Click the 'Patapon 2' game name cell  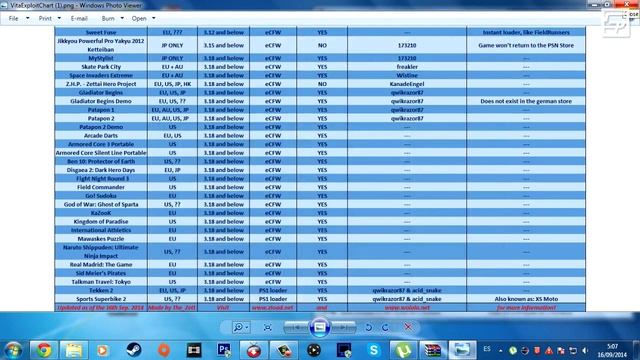[x=101, y=118]
